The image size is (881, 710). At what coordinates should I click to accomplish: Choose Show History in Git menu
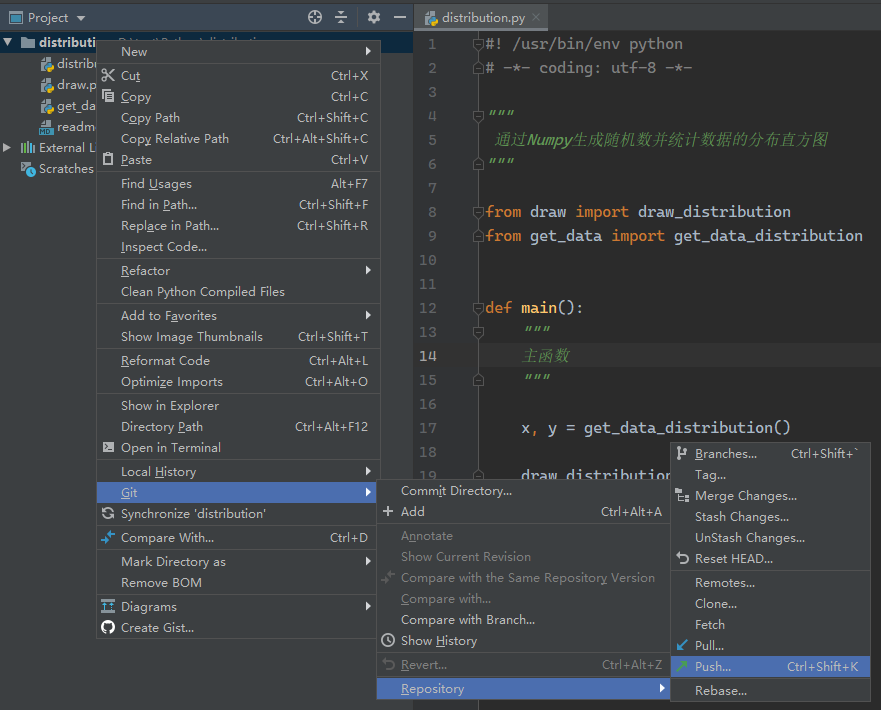tap(438, 641)
